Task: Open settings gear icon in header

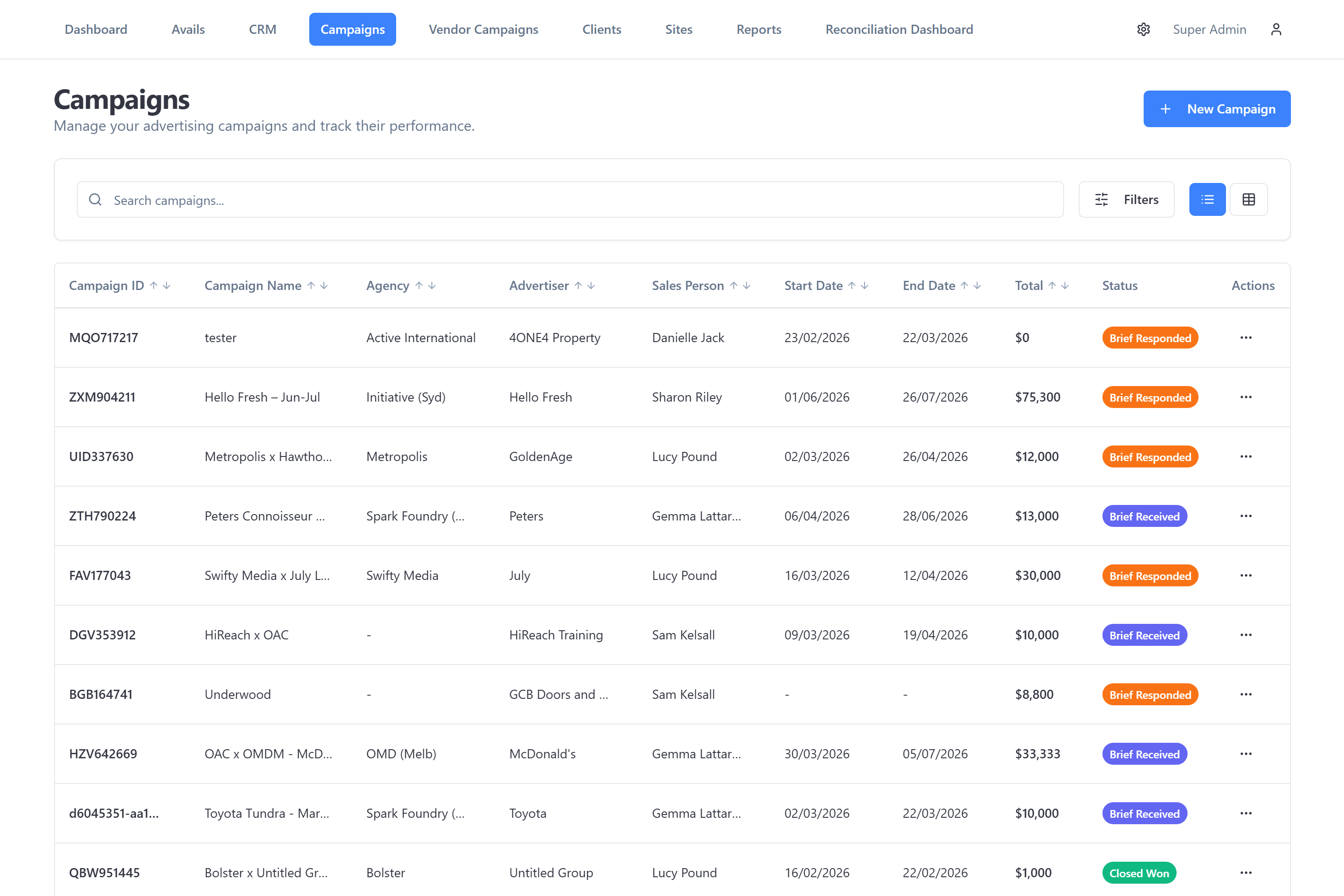Action: pyautogui.click(x=1143, y=29)
